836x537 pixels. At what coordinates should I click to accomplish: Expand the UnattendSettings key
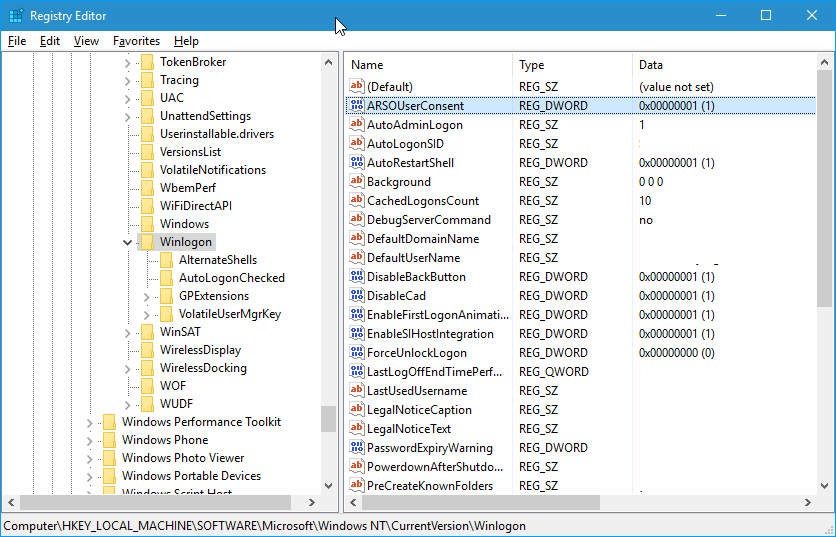127,117
